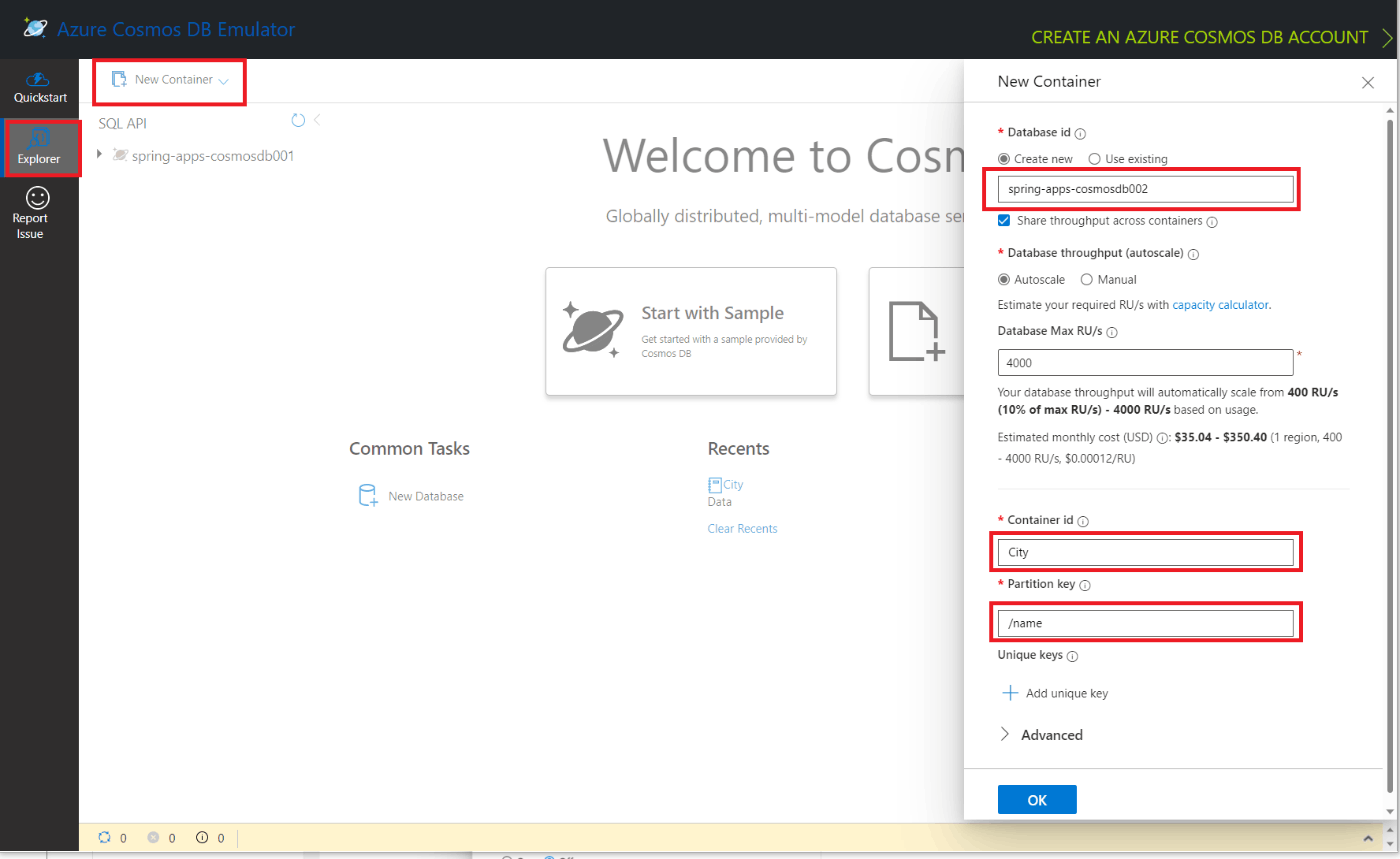1400x859 pixels.
Task: Expand the notification console chevron
Action: pos(1368,838)
